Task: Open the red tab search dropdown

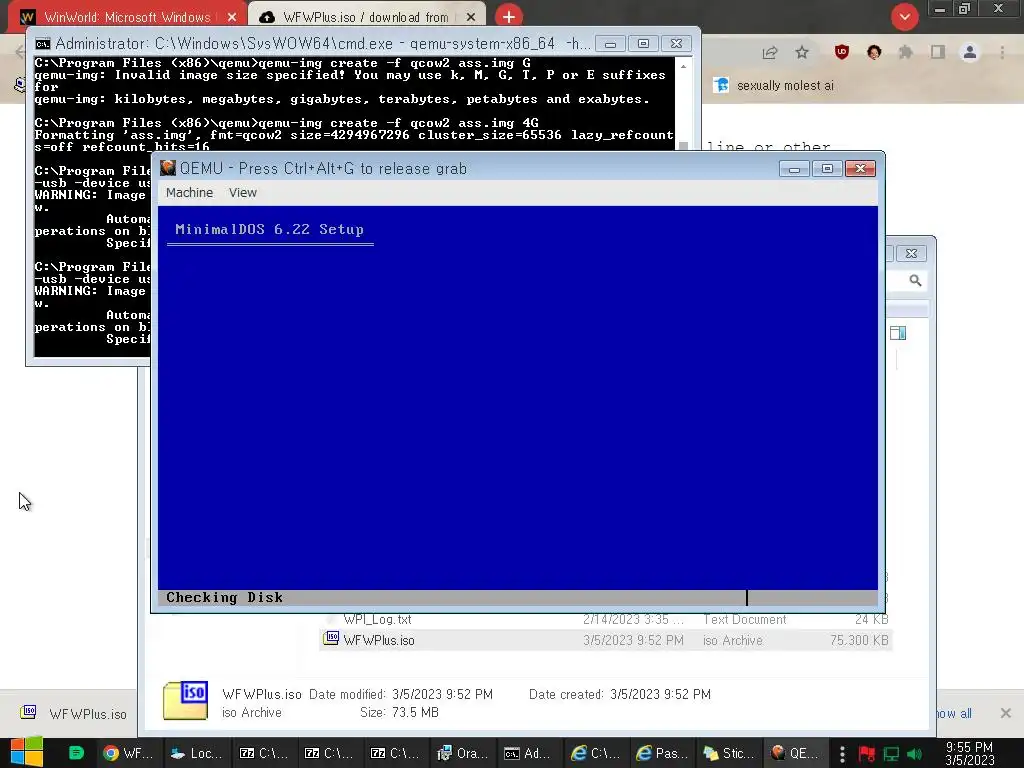Action: coord(904,17)
